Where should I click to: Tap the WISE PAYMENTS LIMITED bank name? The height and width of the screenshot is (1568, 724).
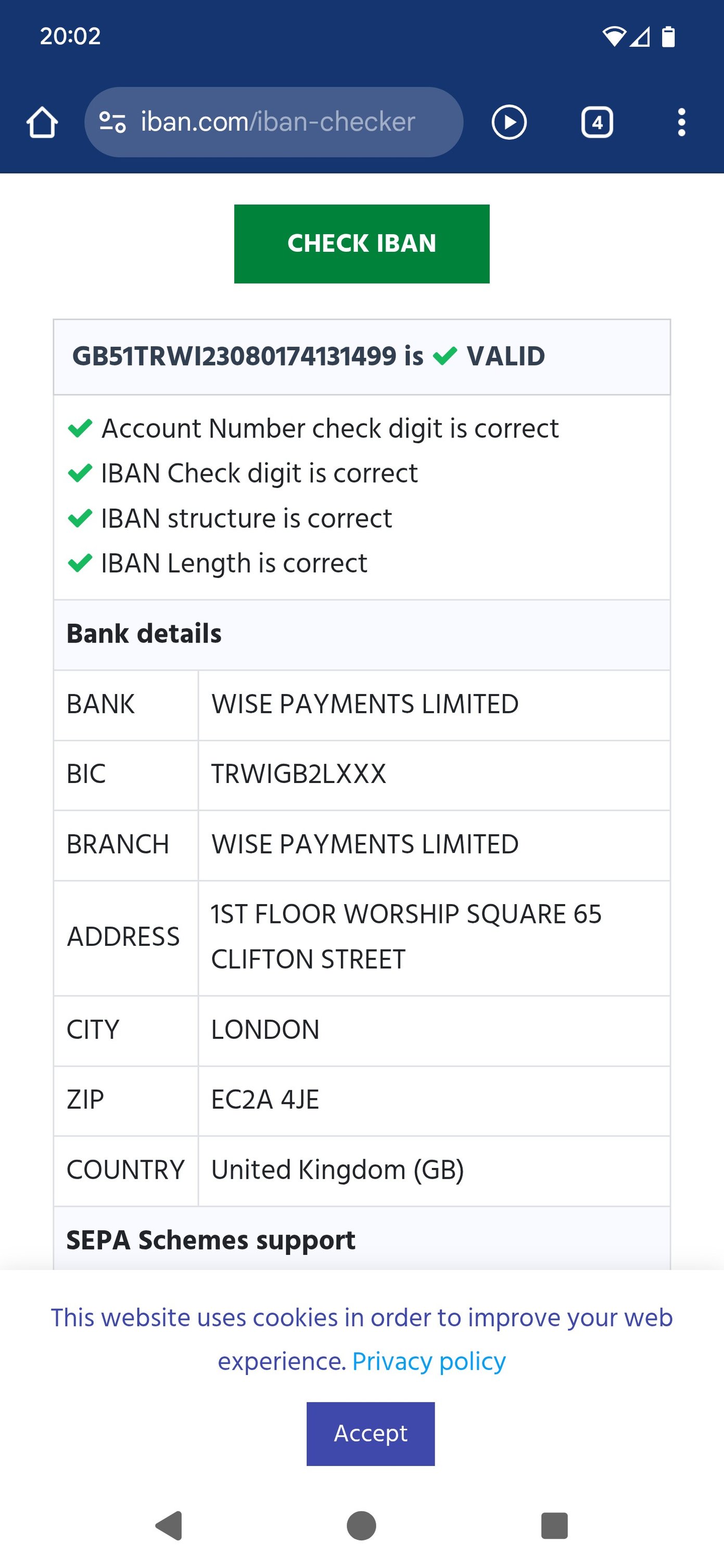coord(365,704)
